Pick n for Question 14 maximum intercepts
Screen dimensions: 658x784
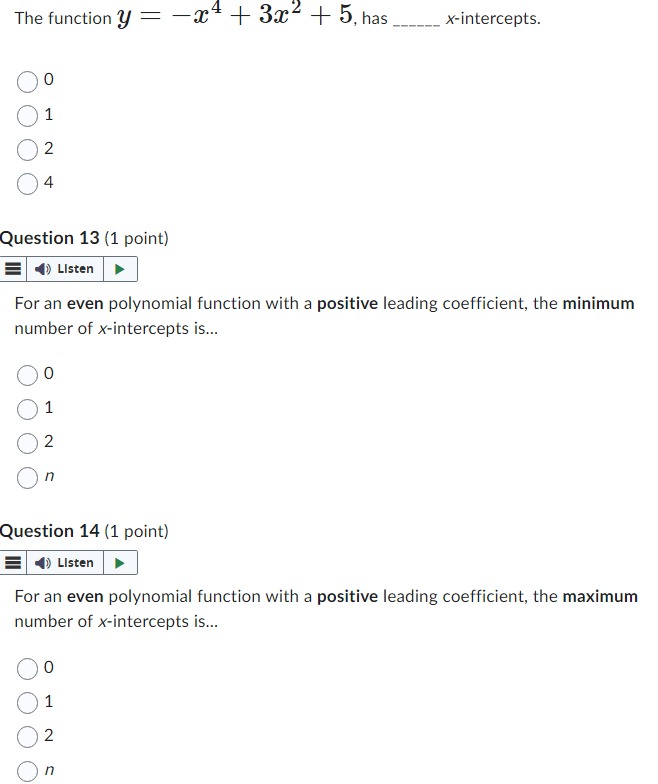[28, 771]
